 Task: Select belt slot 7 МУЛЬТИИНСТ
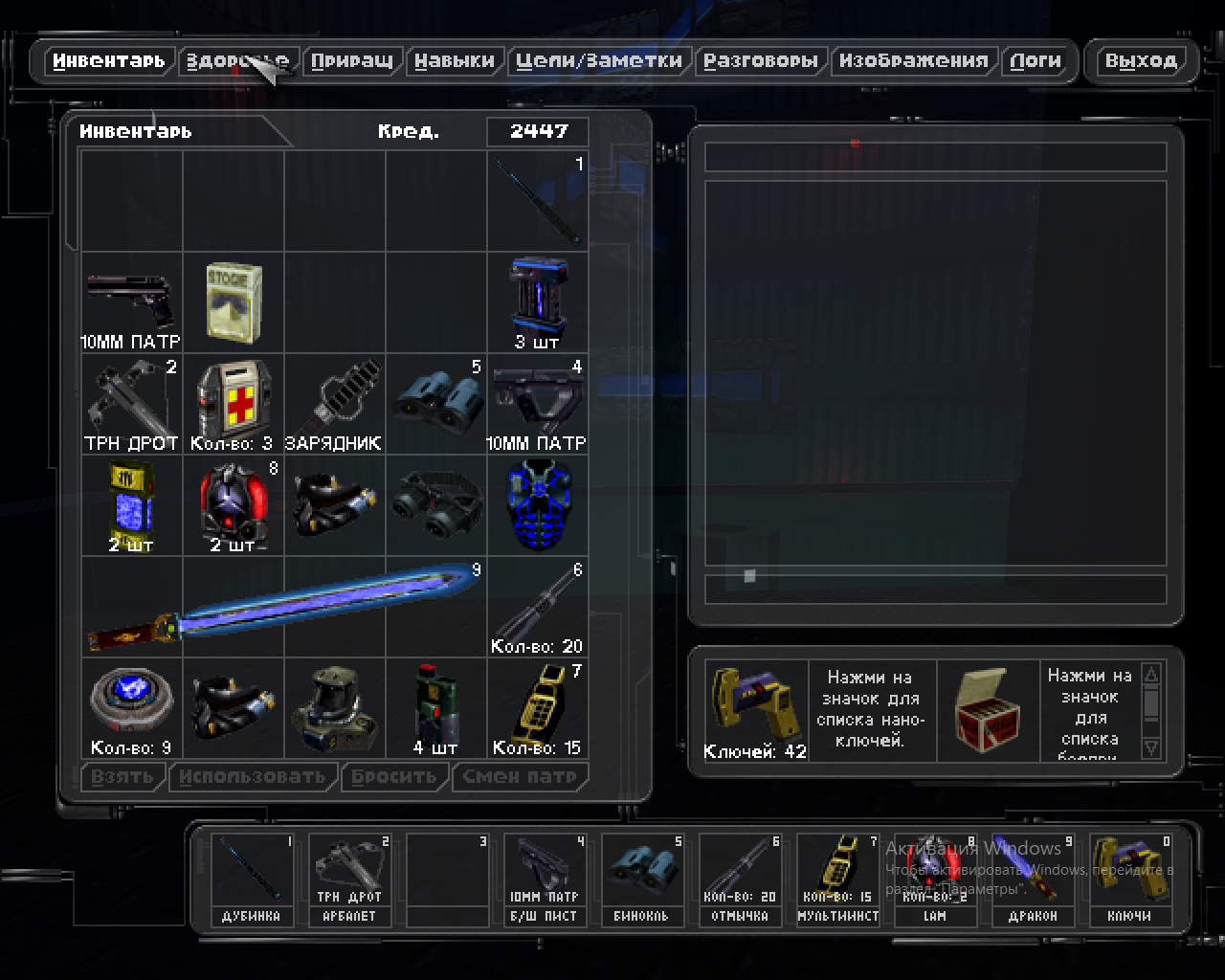(x=838, y=880)
